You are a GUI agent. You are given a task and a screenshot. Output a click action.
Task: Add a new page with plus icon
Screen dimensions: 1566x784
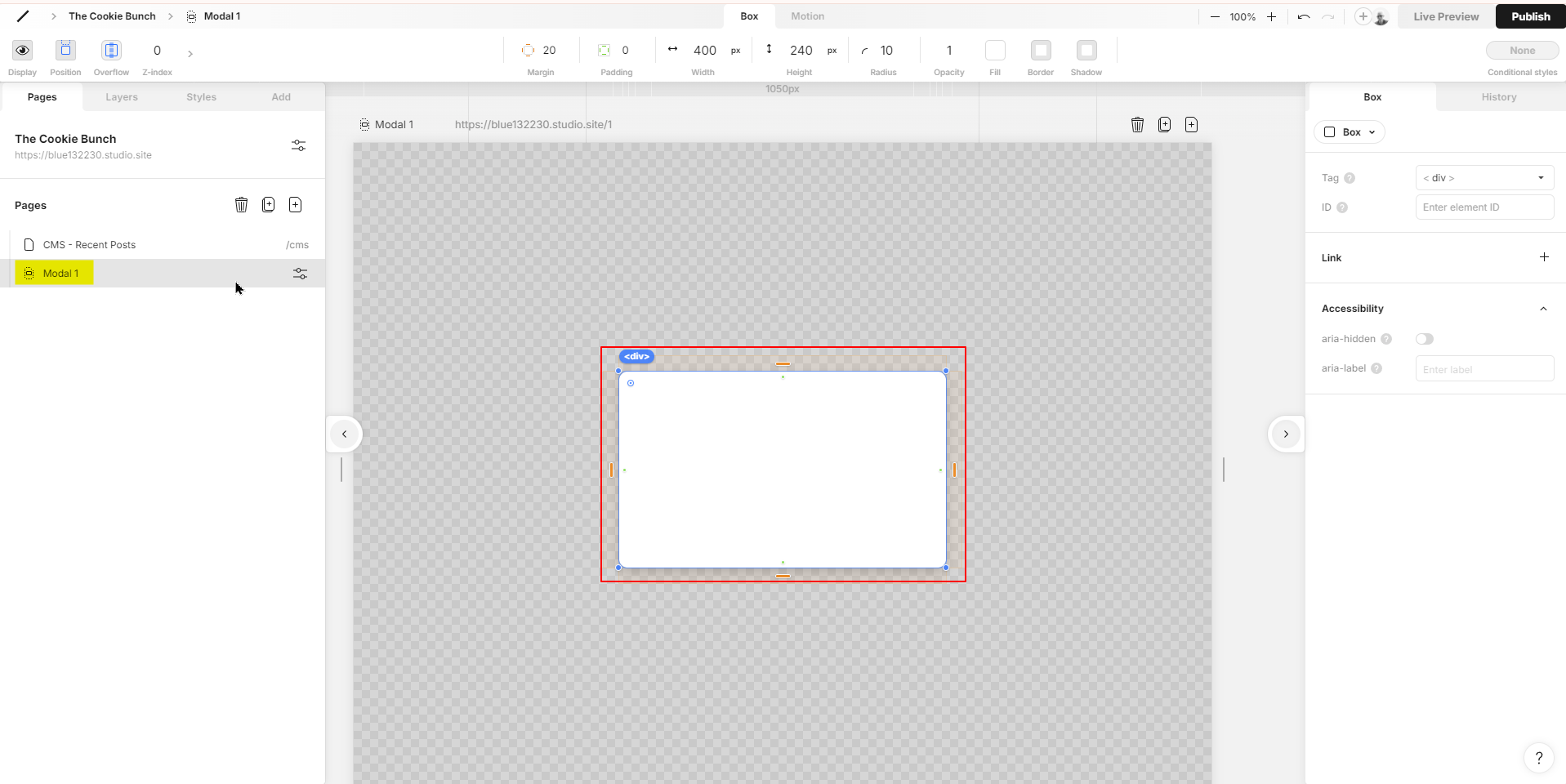click(295, 205)
